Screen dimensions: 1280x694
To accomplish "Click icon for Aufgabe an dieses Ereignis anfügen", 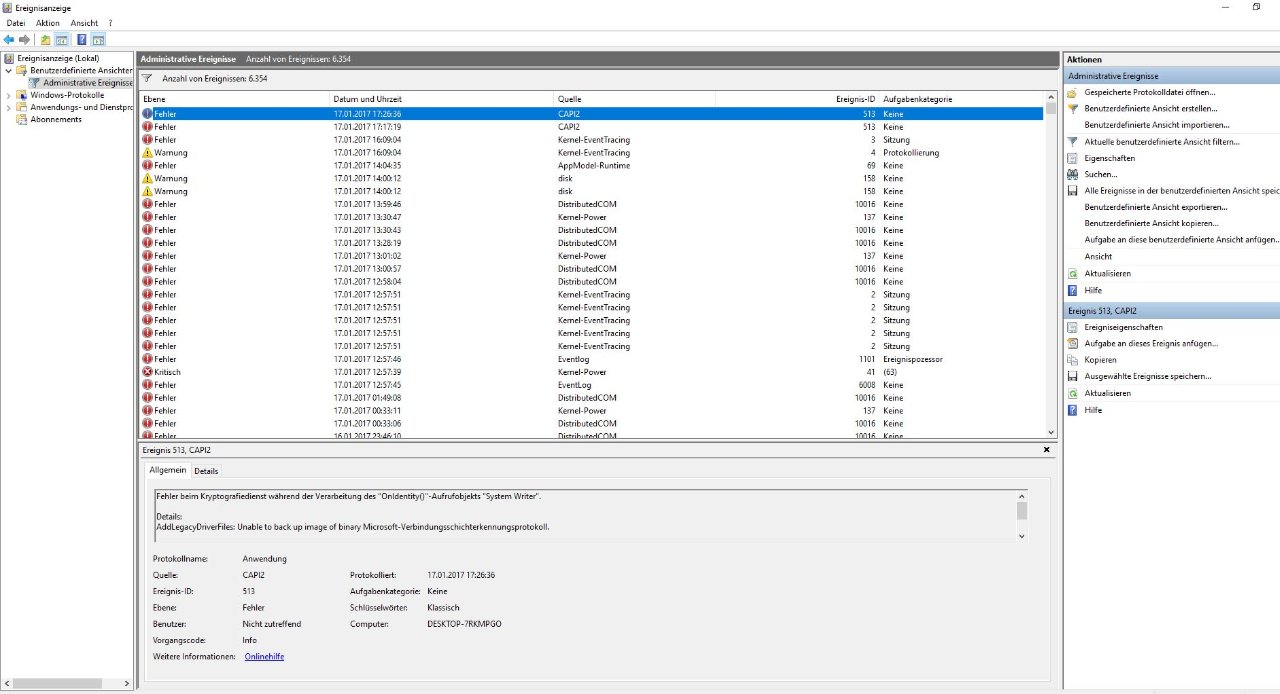I will 1073,343.
